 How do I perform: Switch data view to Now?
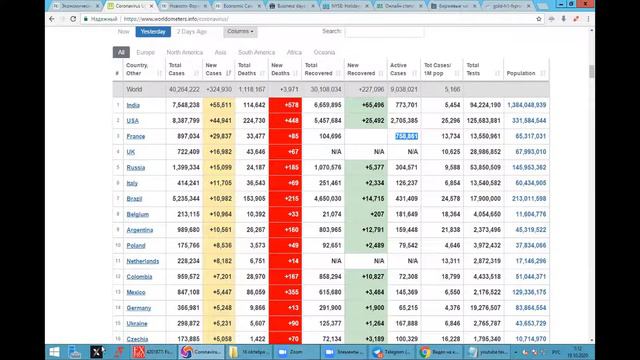pos(123,31)
